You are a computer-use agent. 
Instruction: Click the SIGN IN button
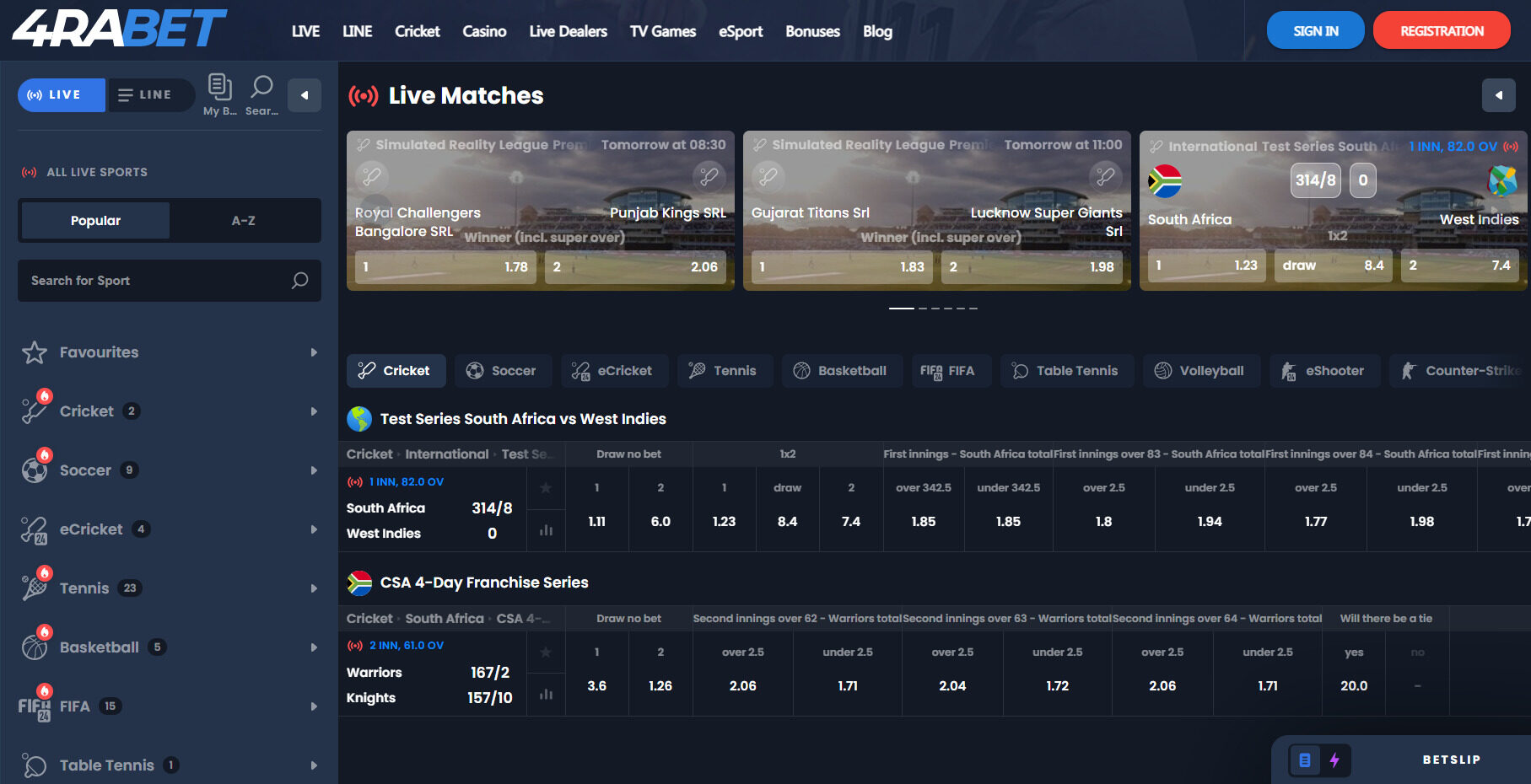pyautogui.click(x=1315, y=30)
